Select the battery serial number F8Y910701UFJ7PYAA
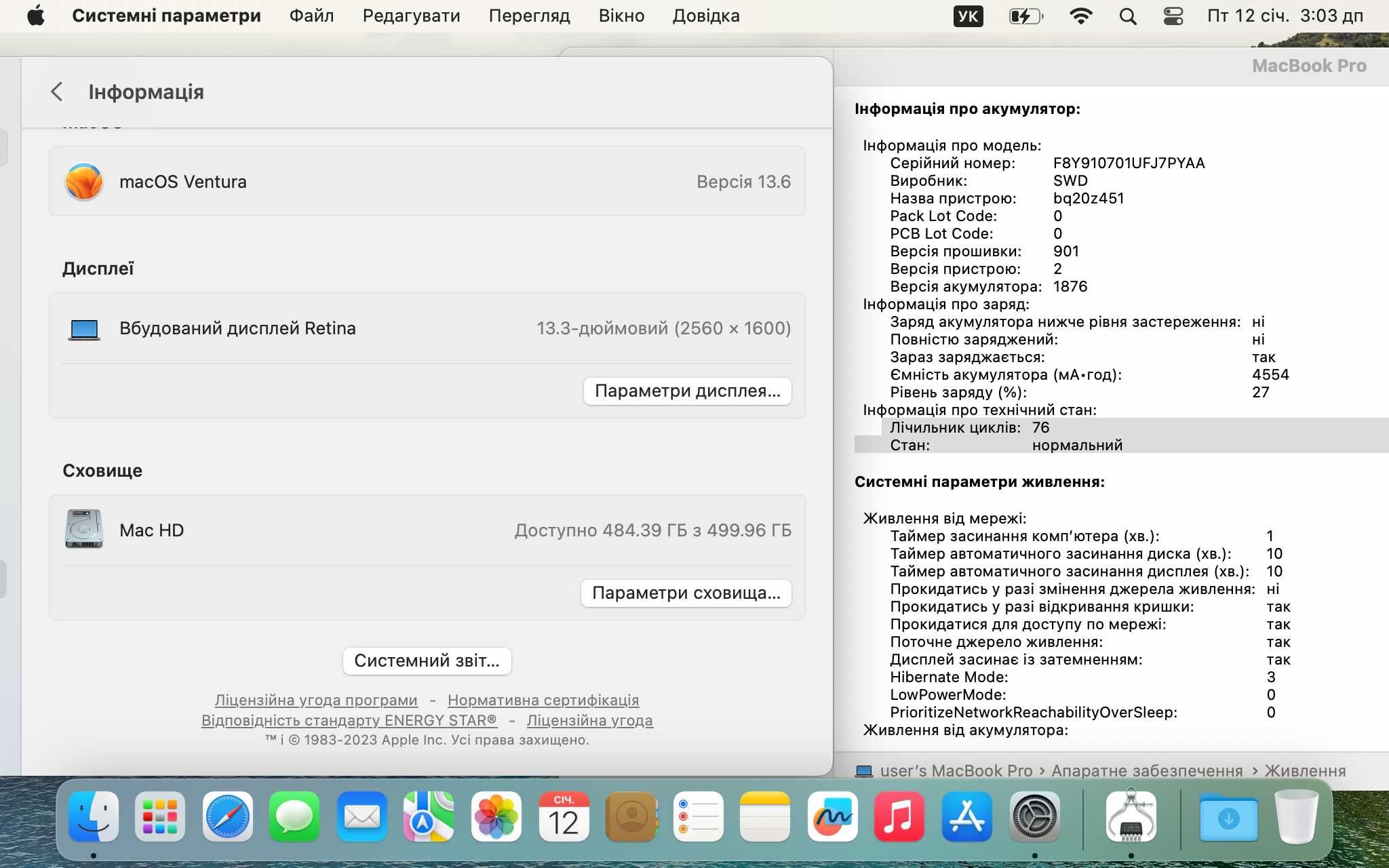Viewport: 1389px width, 868px height. tap(1129, 163)
